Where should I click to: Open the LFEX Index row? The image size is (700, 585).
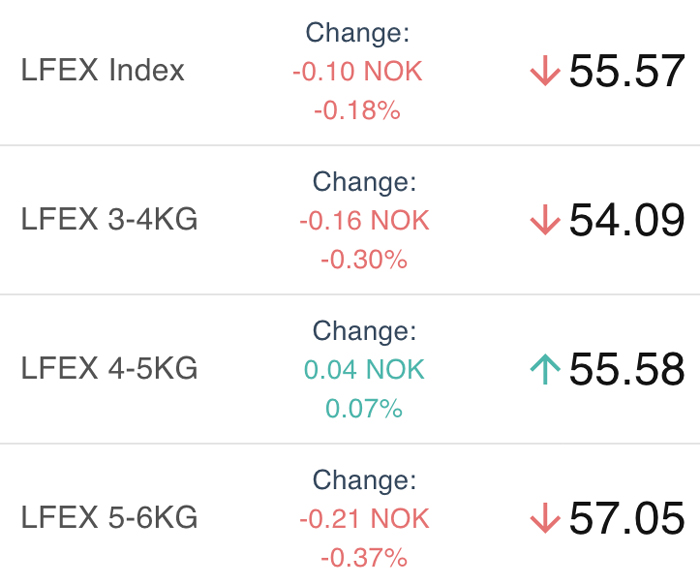point(350,72)
